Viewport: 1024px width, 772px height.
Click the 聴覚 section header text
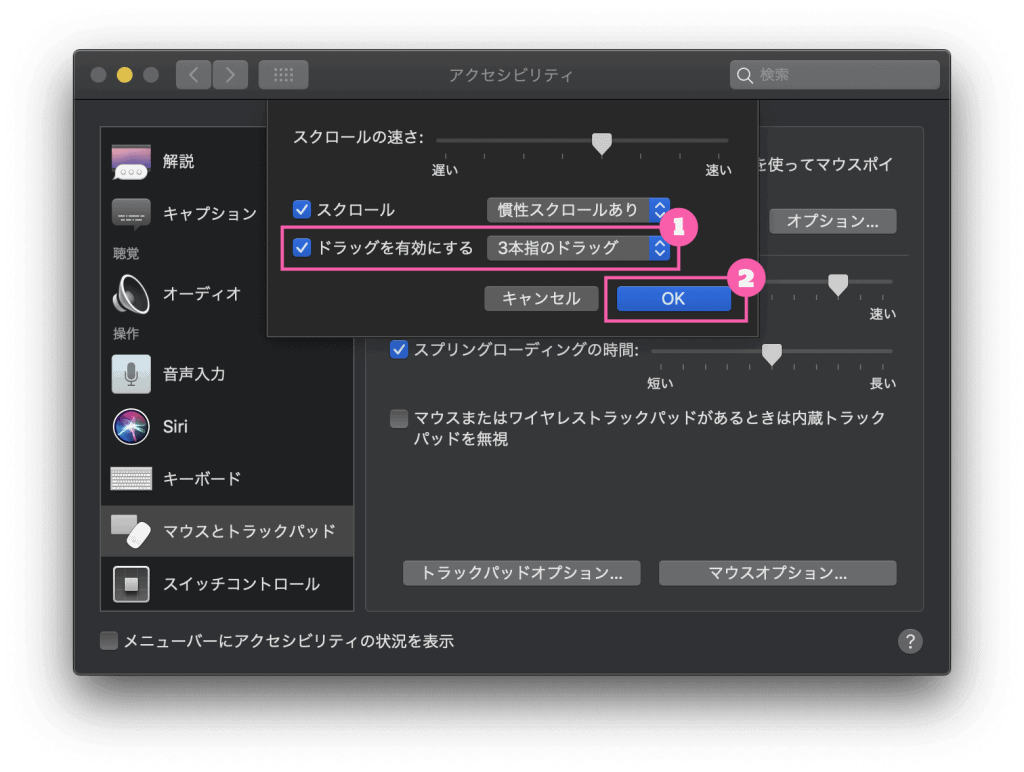(125, 253)
